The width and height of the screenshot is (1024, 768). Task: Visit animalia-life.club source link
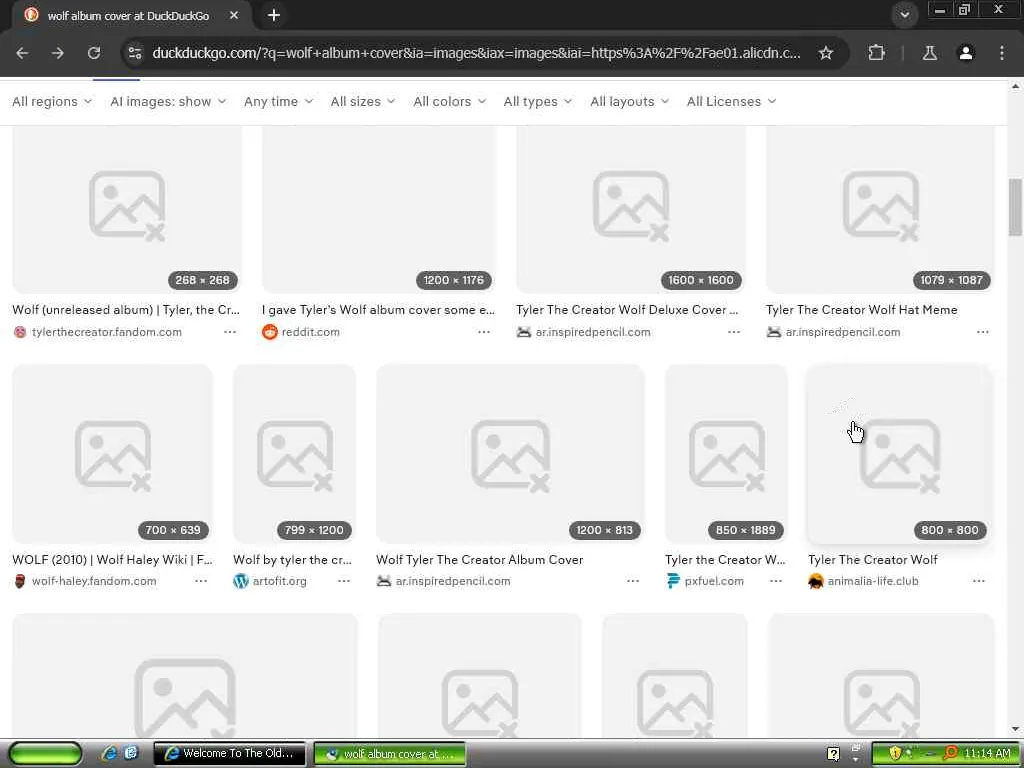click(873, 581)
